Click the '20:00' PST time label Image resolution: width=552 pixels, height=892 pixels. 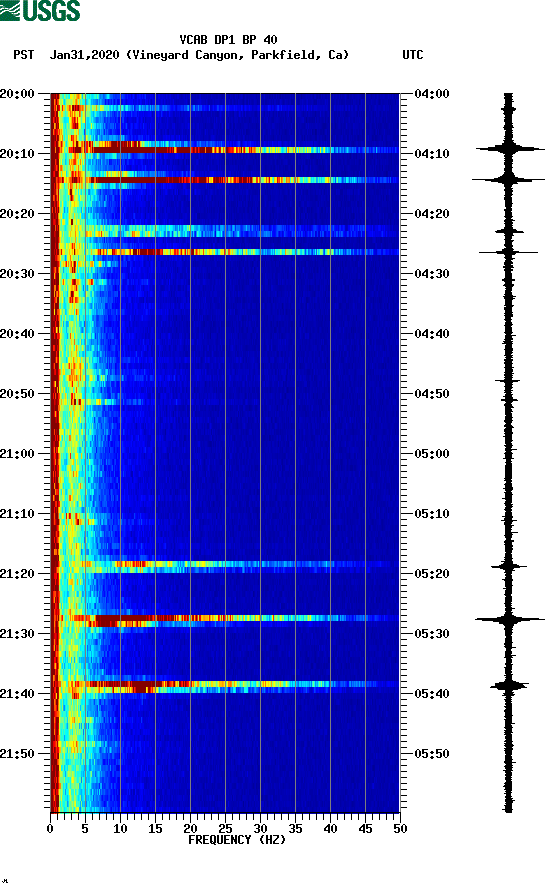[17, 94]
